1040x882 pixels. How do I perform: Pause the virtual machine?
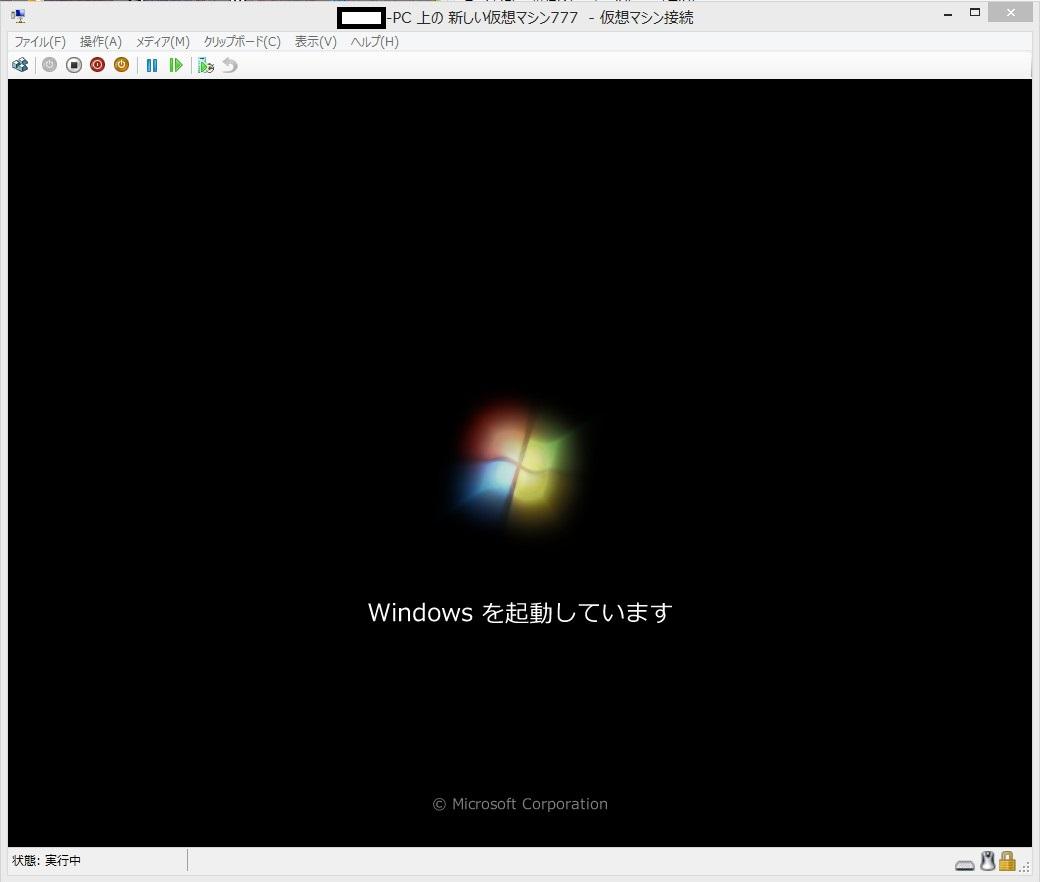152,65
